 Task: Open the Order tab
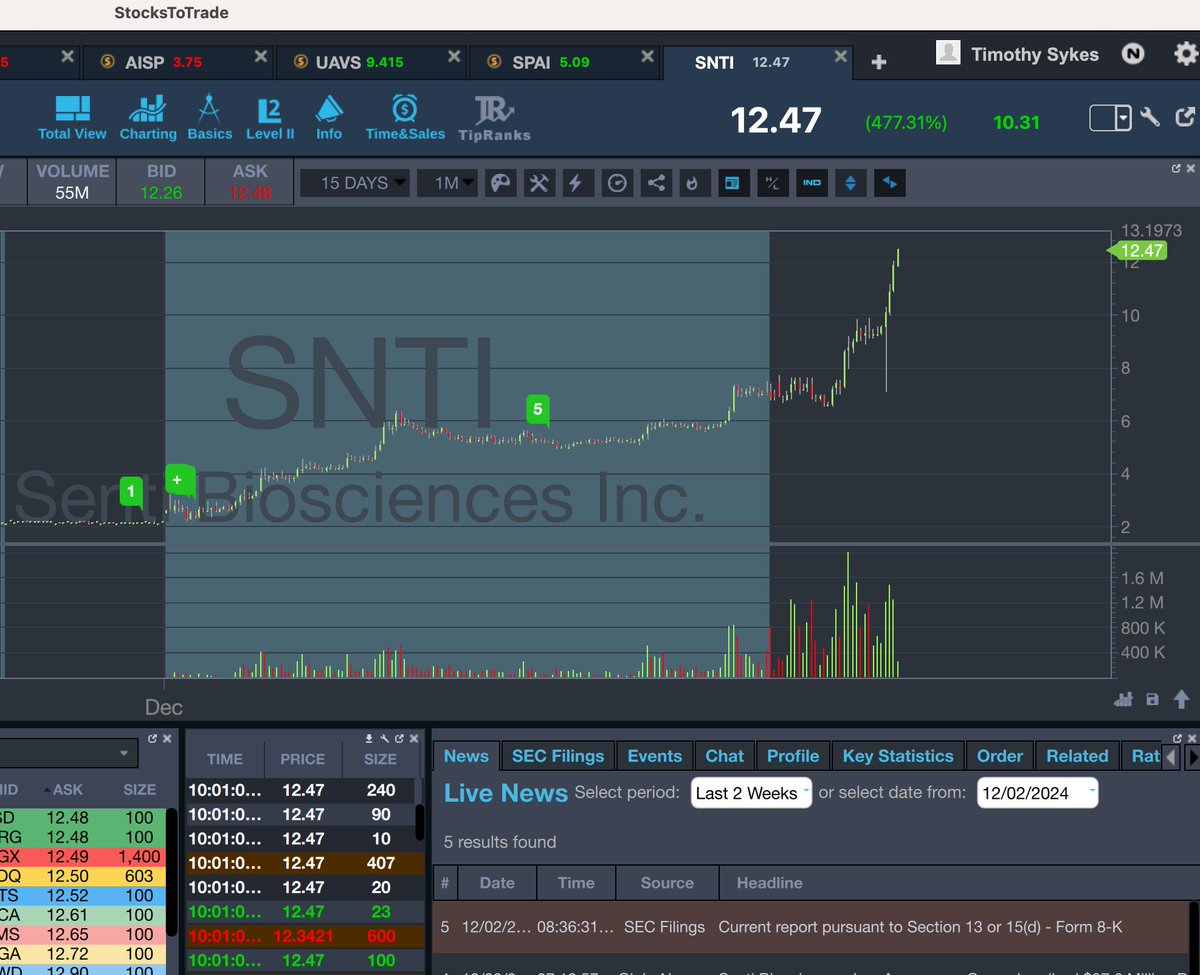(x=1000, y=756)
